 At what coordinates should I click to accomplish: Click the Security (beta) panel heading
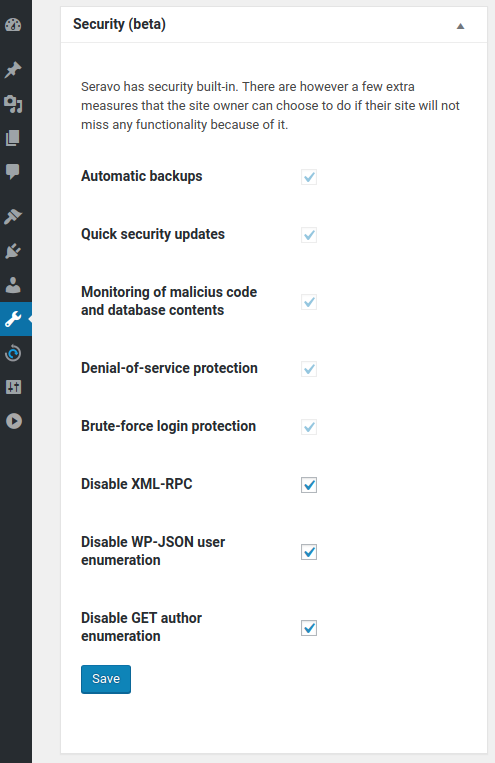119,24
